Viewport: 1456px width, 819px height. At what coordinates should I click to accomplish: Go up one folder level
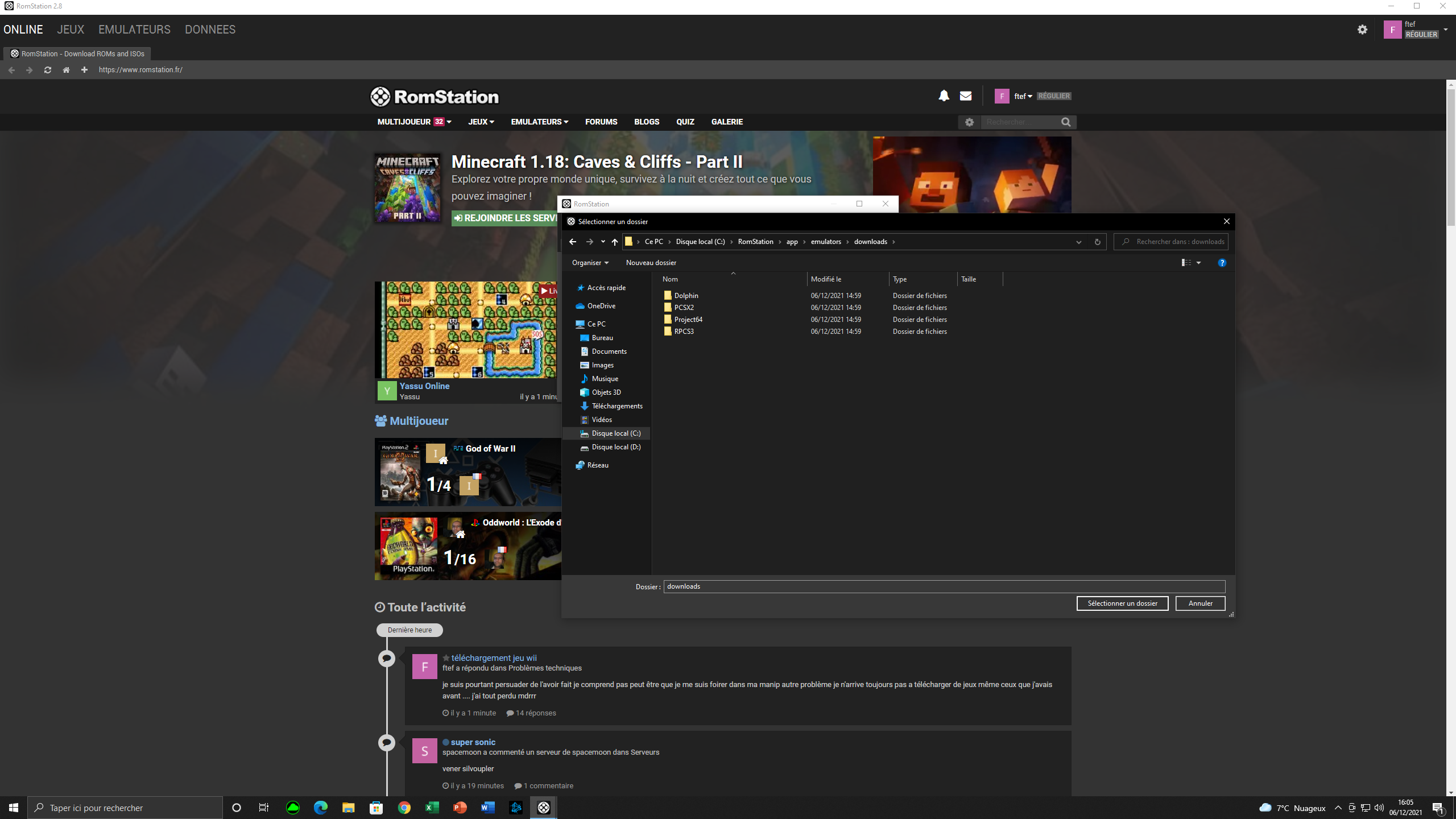(x=615, y=242)
